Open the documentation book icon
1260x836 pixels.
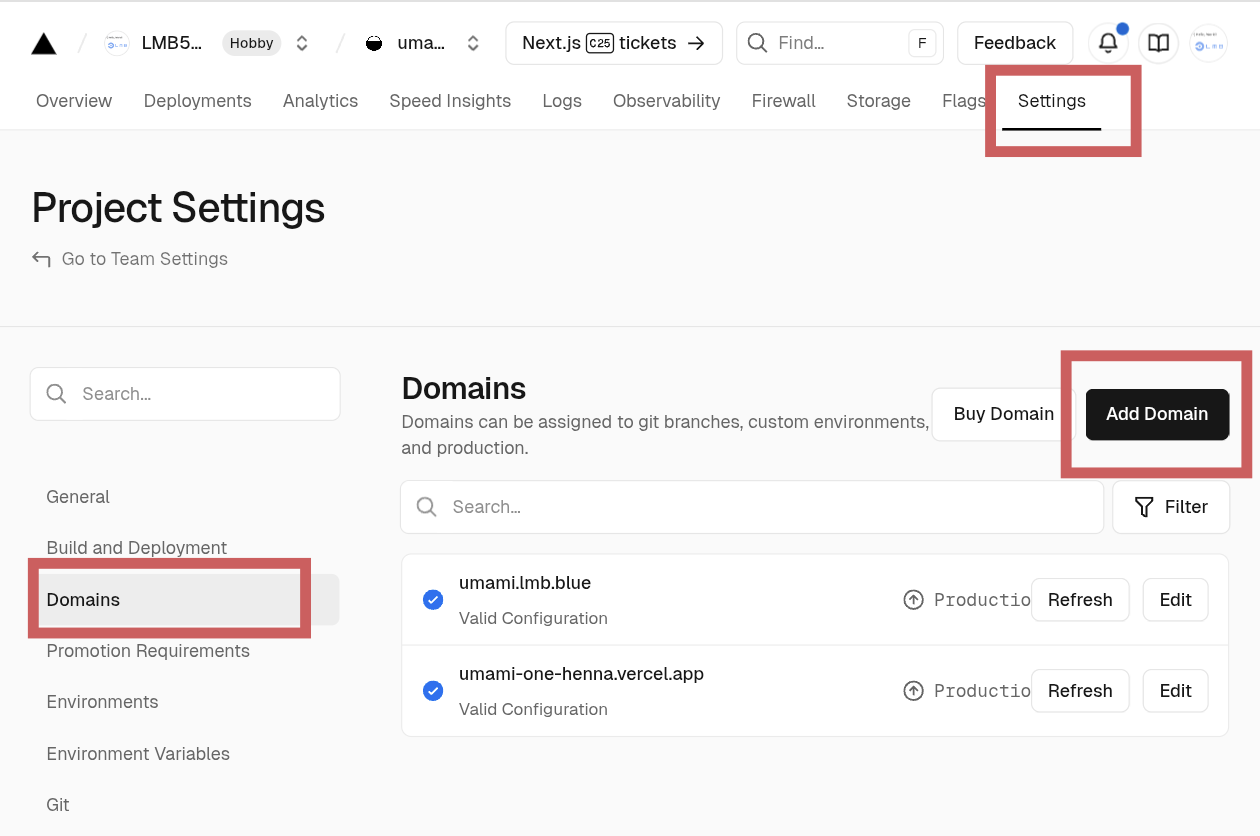(1158, 43)
